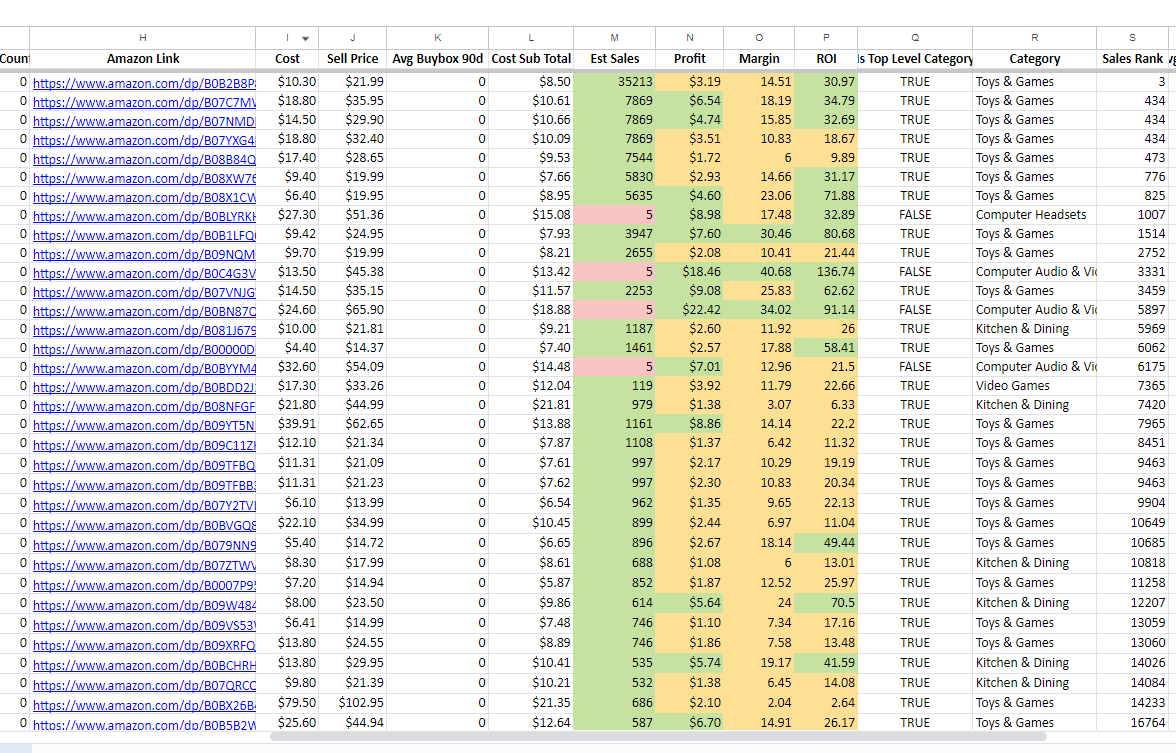Image resolution: width=1176 pixels, height=753 pixels.
Task: Open the Amazon link containing B07YXG4
Action: (144, 140)
